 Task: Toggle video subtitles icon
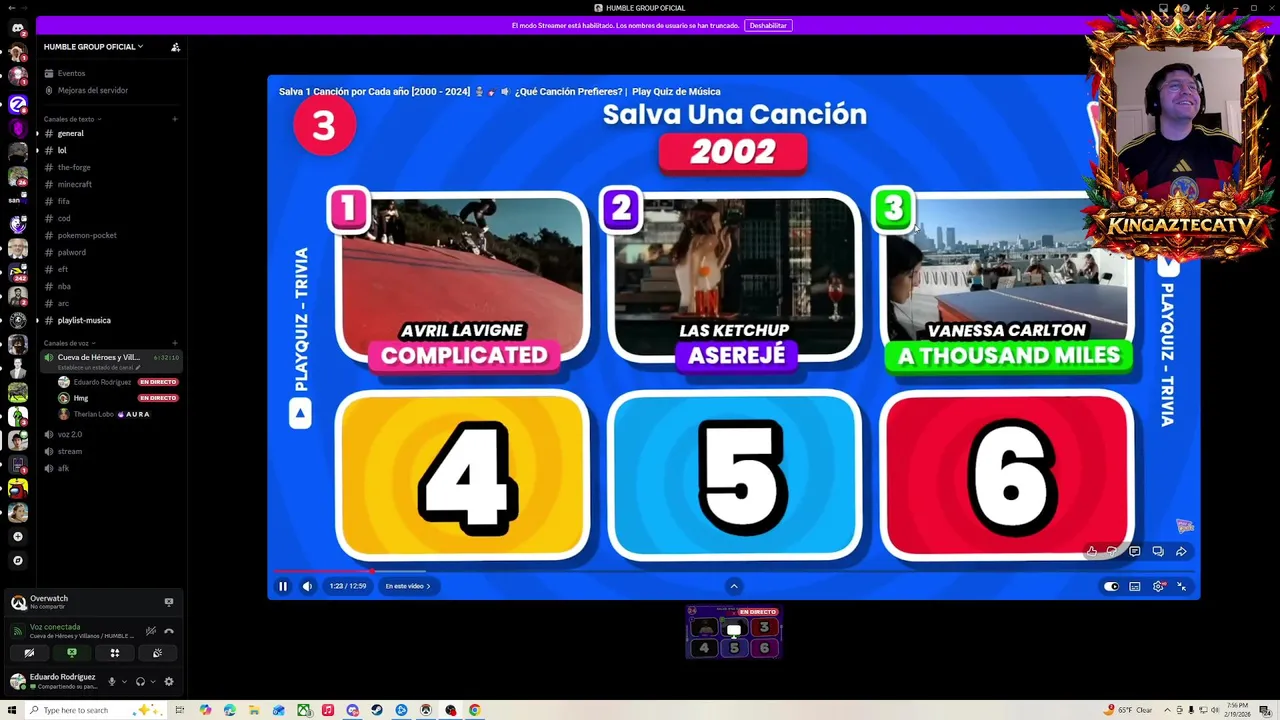pyautogui.click(x=1135, y=587)
